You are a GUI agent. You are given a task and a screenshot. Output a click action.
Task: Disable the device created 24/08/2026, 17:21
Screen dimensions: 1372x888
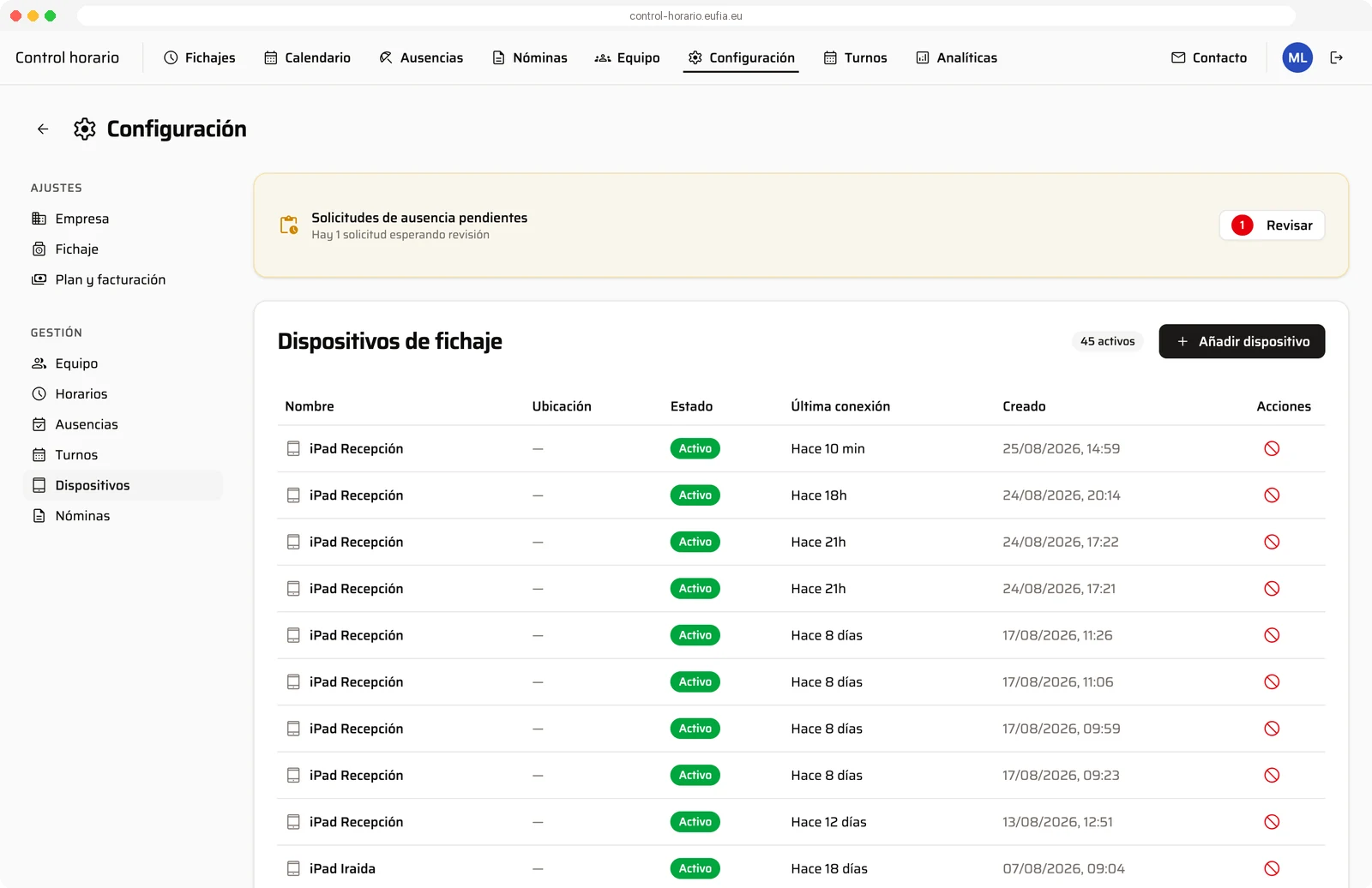tap(1272, 589)
